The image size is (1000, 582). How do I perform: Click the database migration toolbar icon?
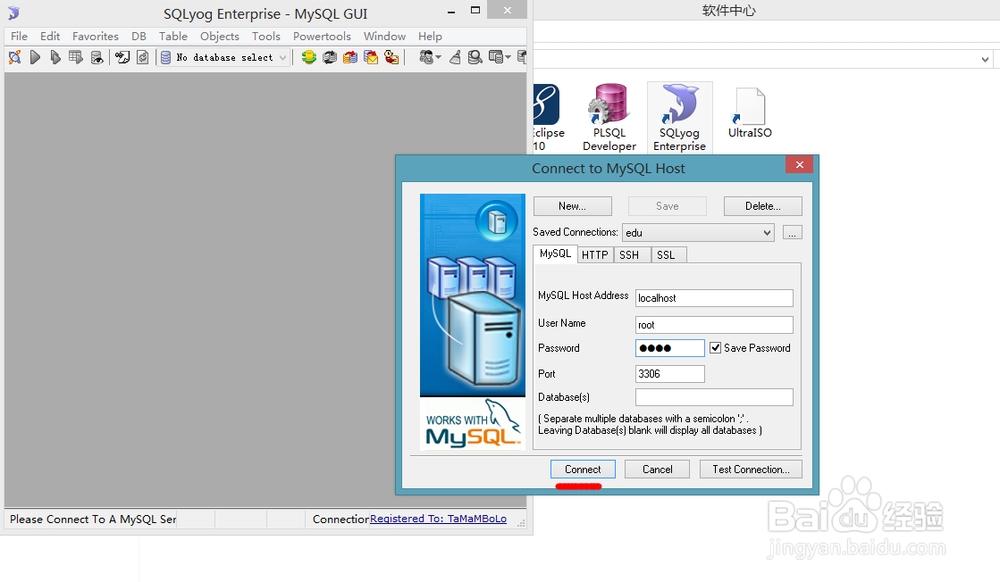[350, 57]
